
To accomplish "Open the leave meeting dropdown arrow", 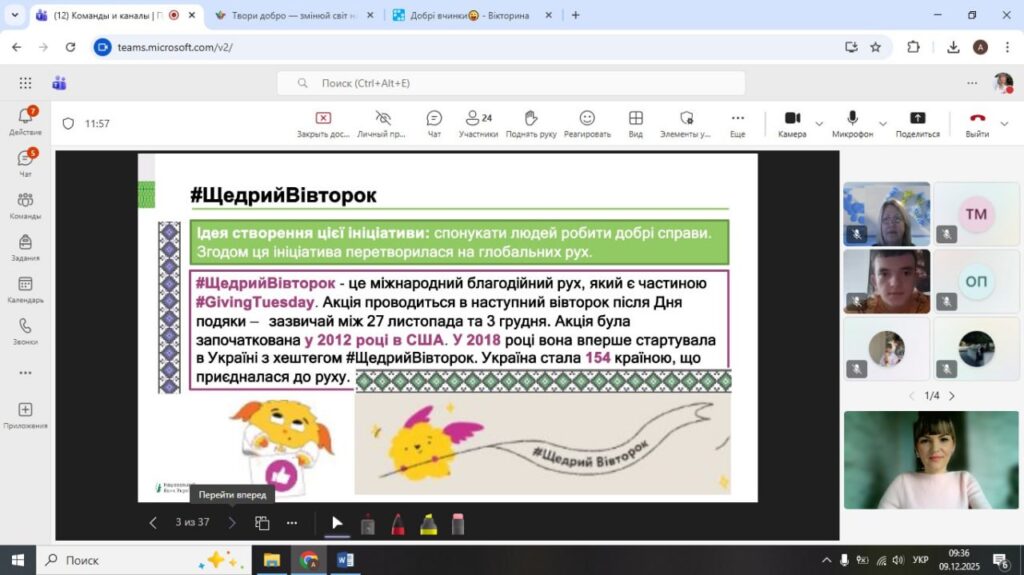I will pos(1005,124).
